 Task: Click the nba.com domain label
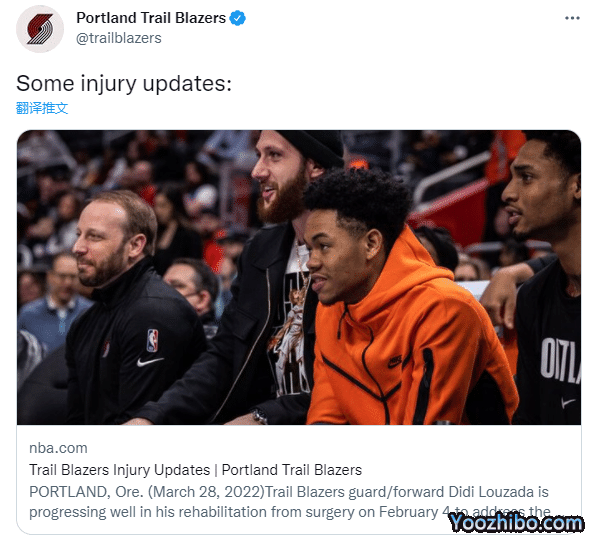tap(58, 448)
